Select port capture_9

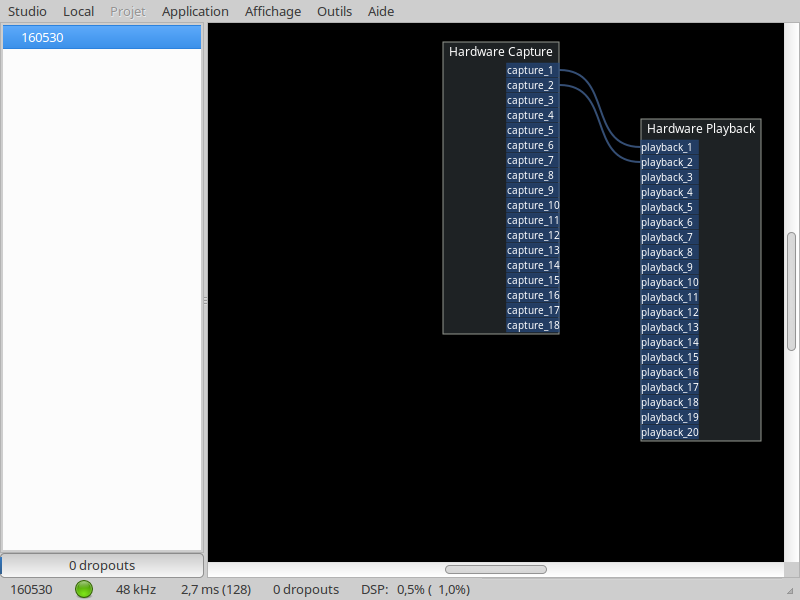pyautogui.click(x=533, y=190)
